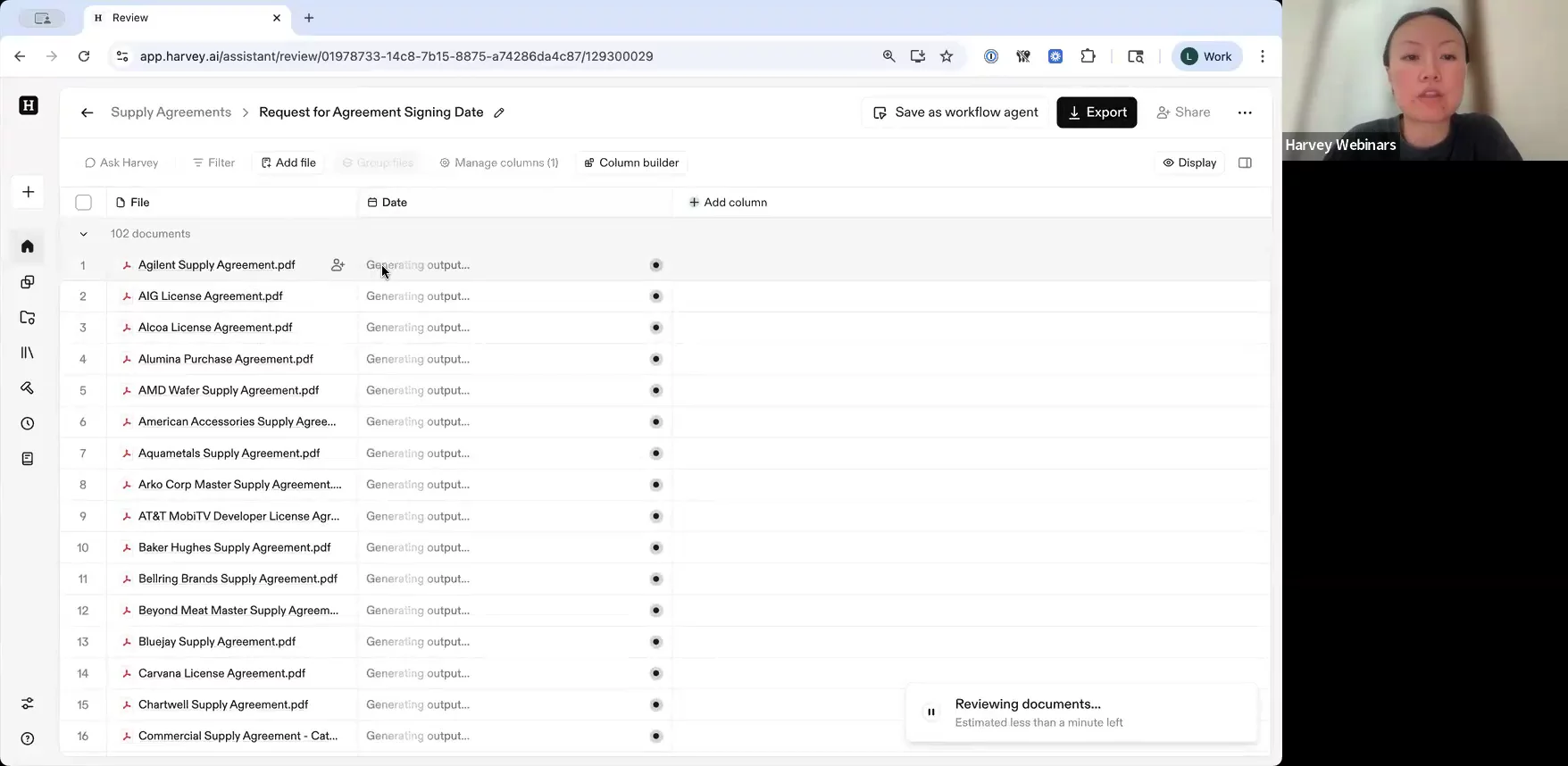Open Chartwell Supply Agreement.pdf
Screen dimensions: 1568x766
223,704
